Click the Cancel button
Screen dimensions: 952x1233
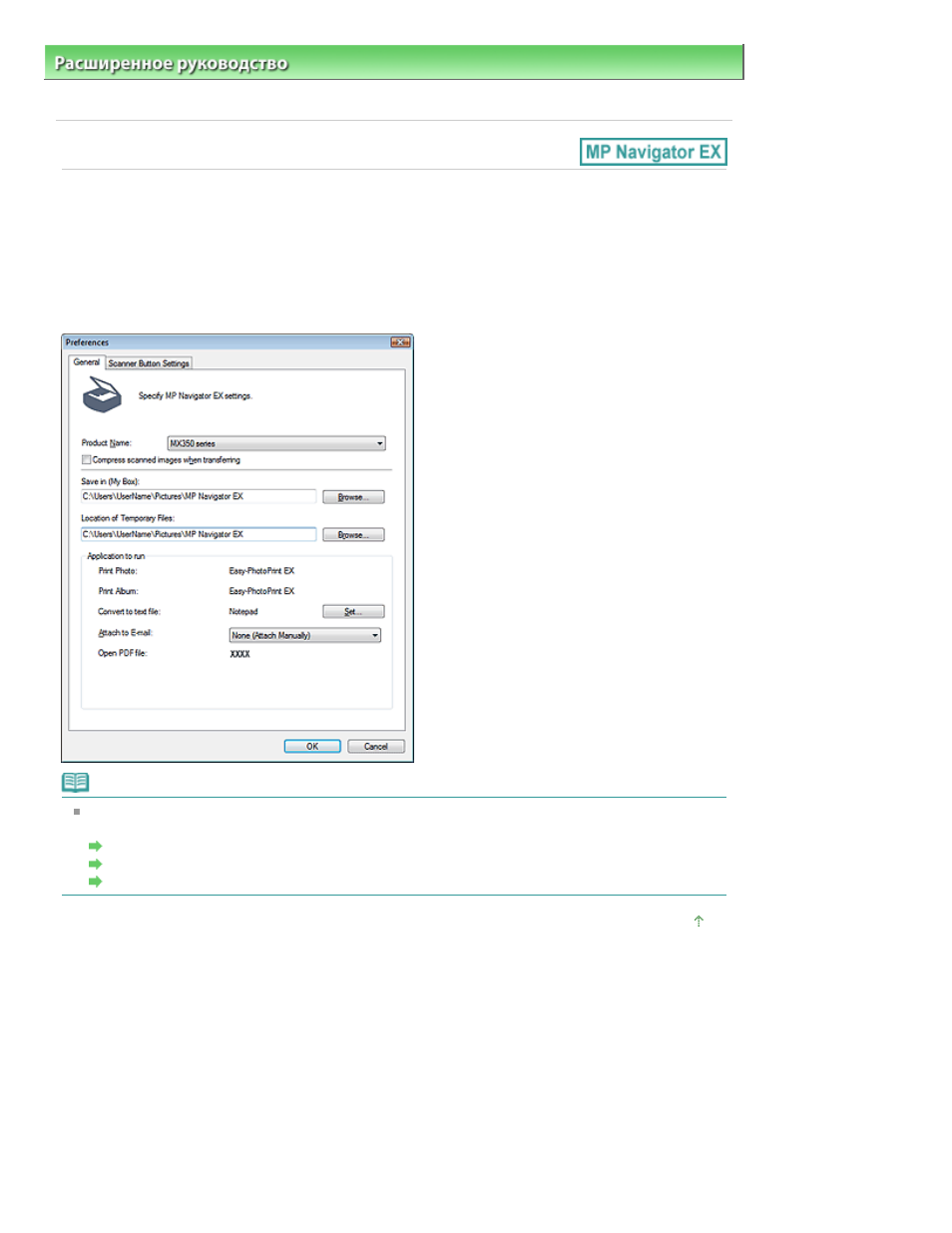click(x=376, y=747)
